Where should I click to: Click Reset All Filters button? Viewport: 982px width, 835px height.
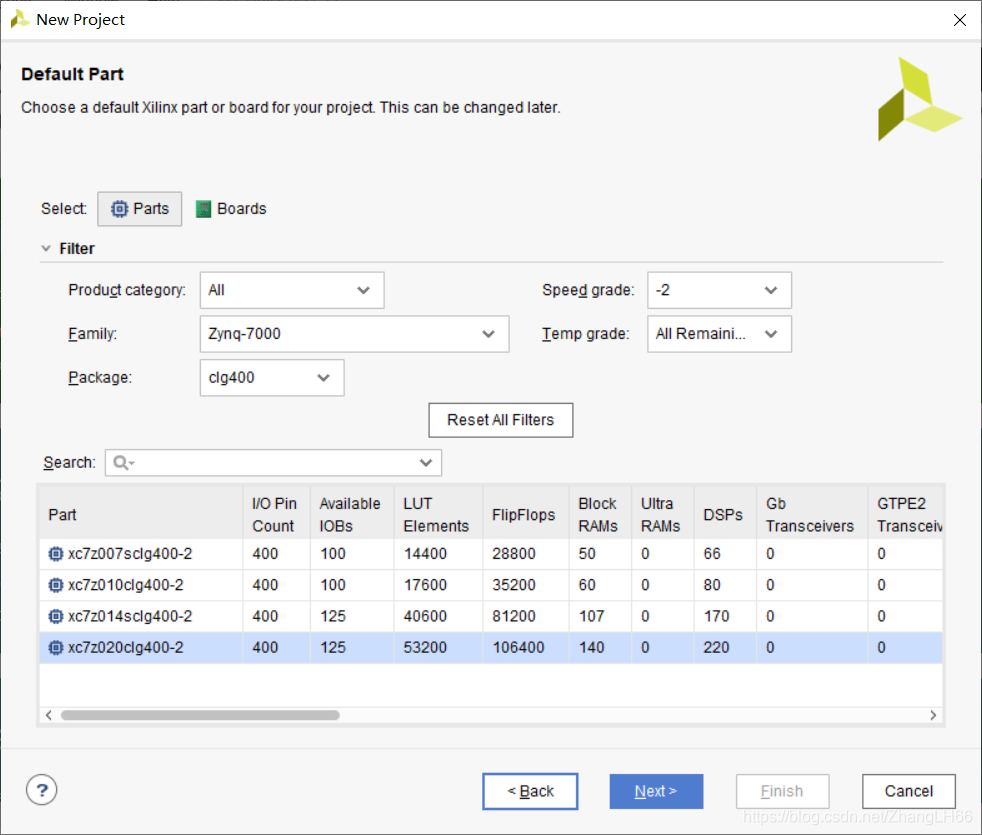tap(500, 420)
